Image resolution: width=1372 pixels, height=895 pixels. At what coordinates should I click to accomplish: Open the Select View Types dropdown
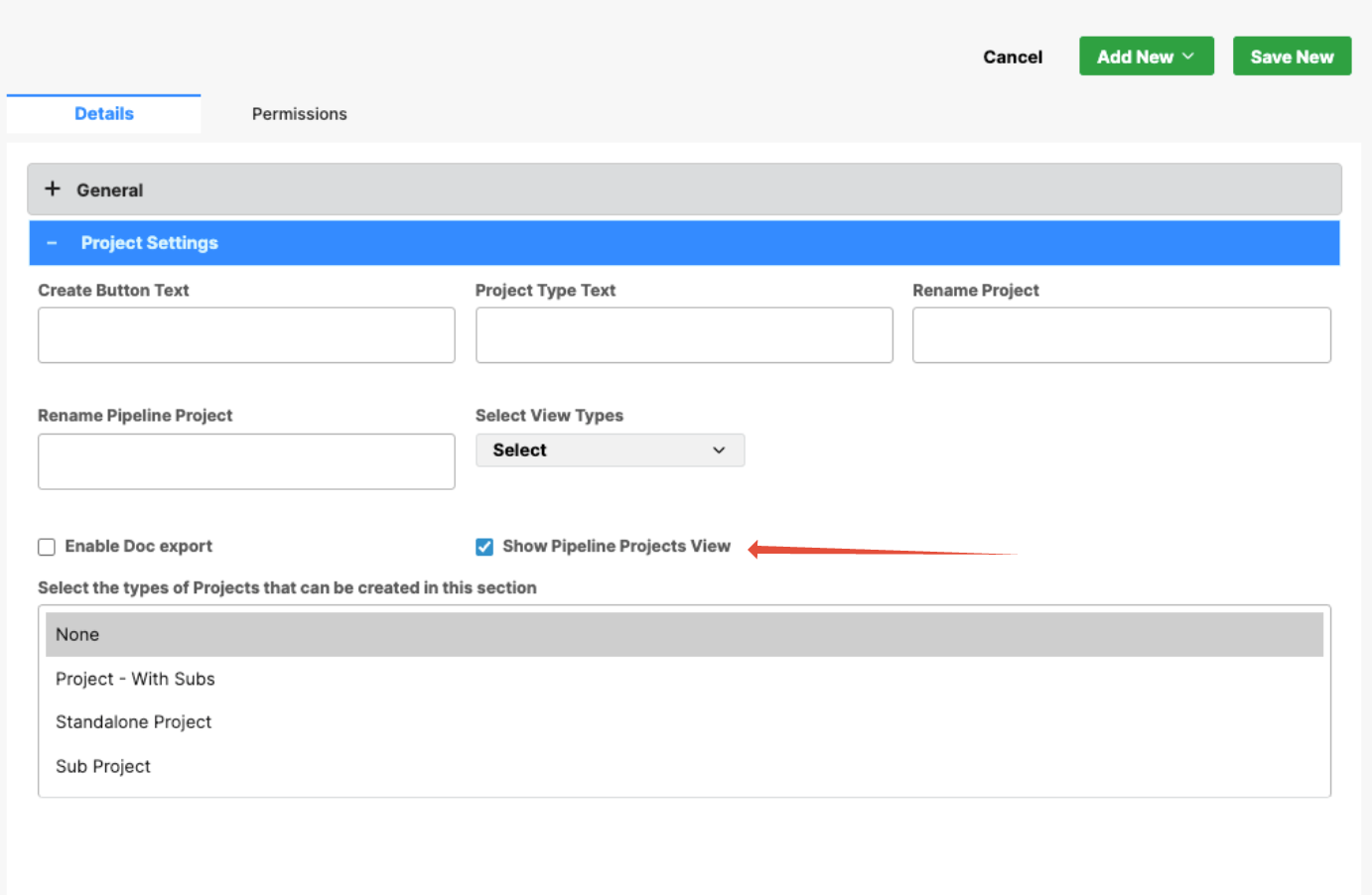(610, 450)
